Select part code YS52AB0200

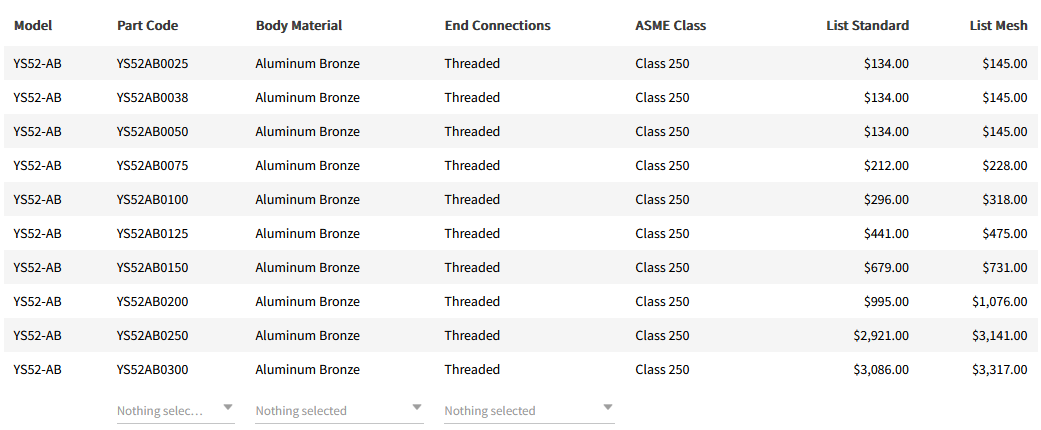[152, 301]
